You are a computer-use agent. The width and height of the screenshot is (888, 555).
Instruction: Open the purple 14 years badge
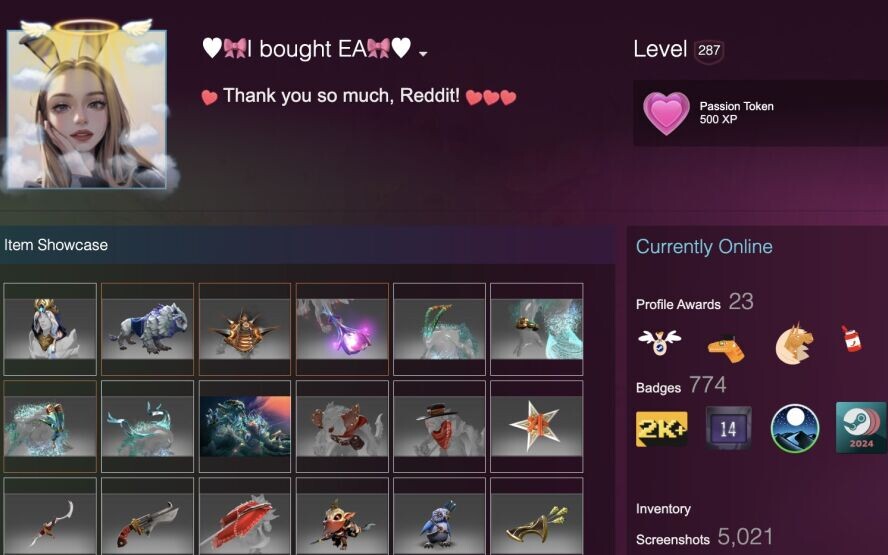coord(728,428)
